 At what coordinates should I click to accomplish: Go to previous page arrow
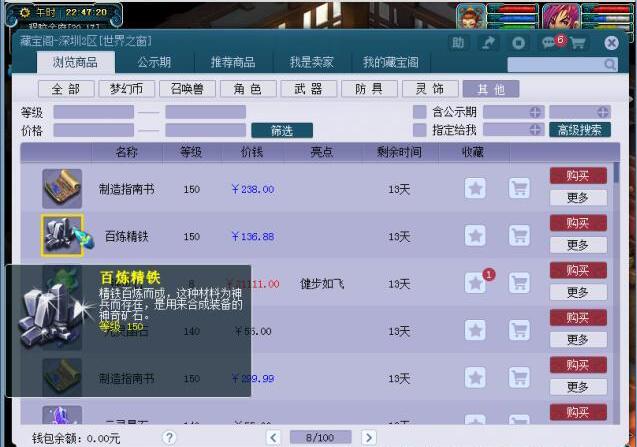(273, 438)
